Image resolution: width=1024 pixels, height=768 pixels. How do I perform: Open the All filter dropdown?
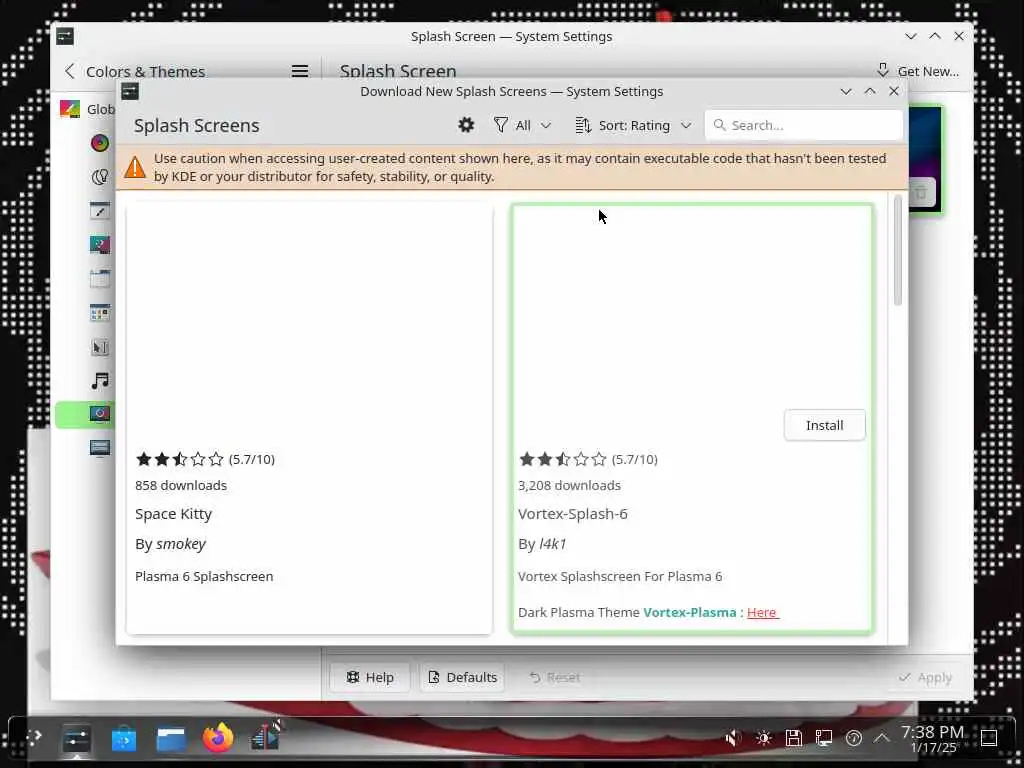[x=523, y=125]
